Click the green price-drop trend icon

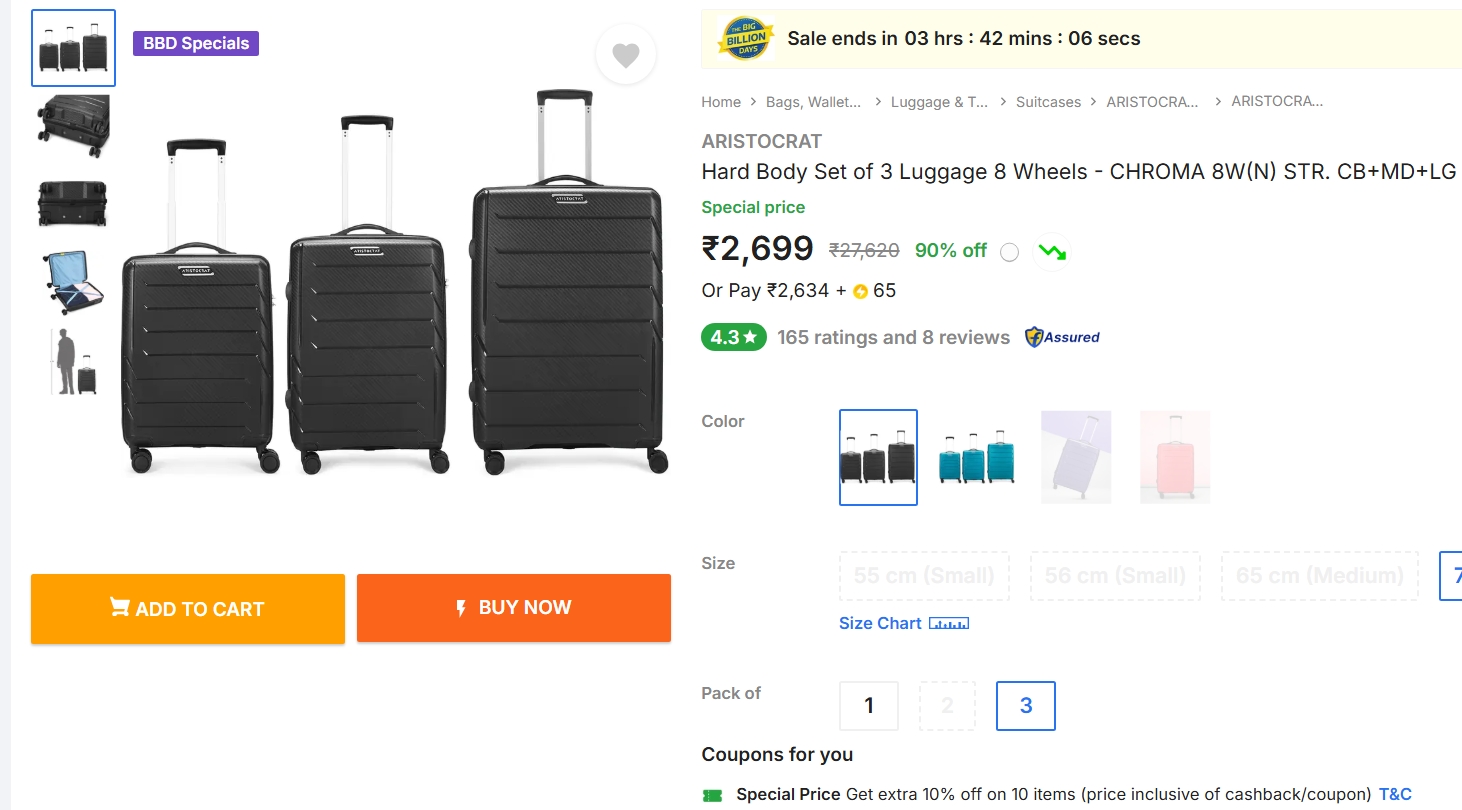(1051, 250)
